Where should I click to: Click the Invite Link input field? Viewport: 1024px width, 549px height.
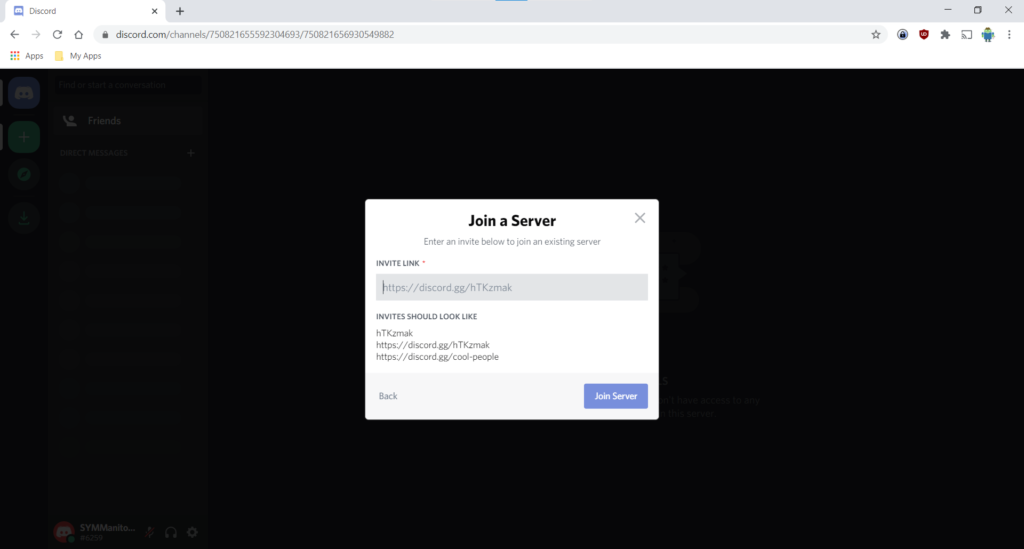point(511,287)
